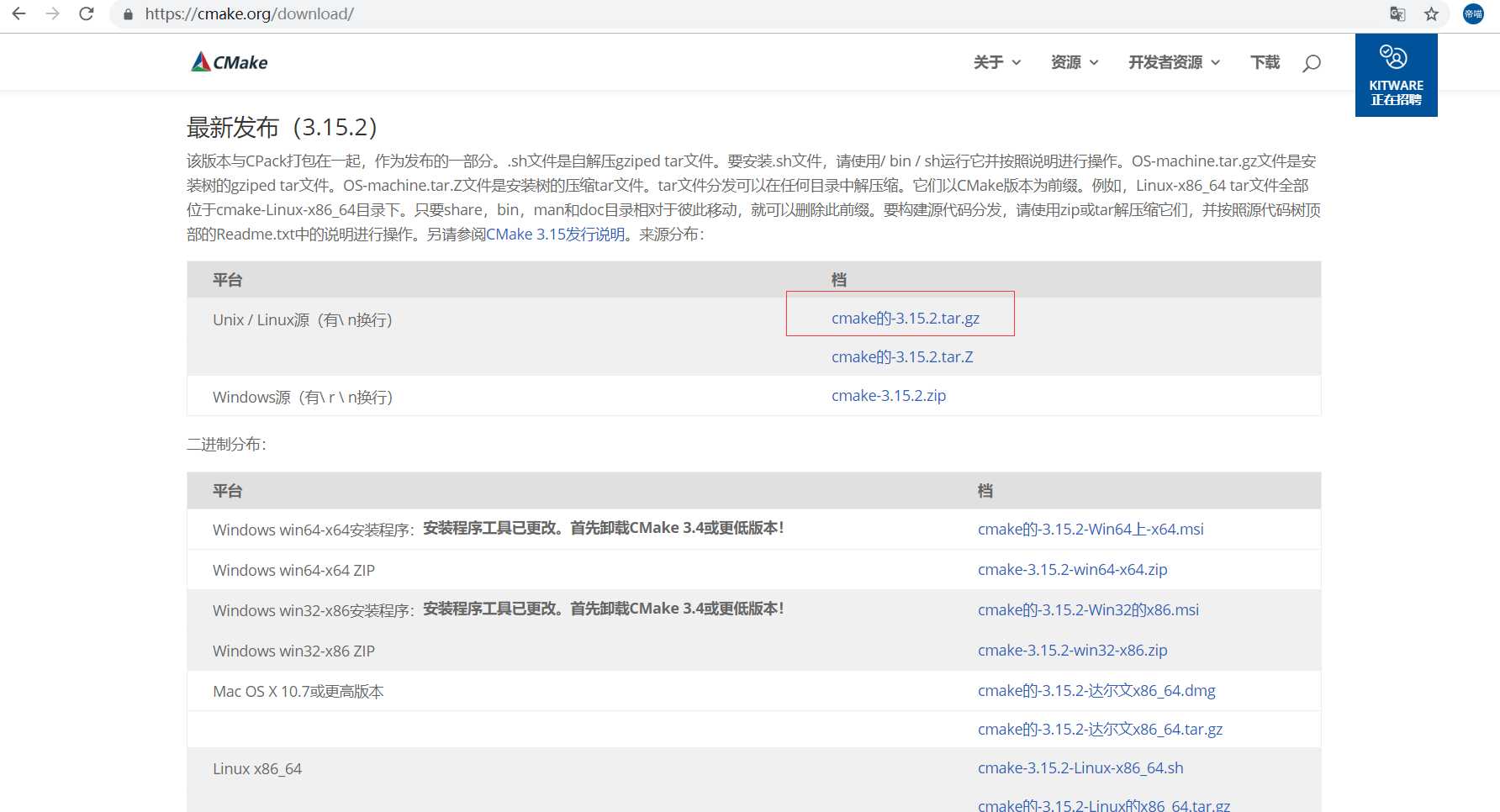Open the browser profile avatar

[x=1473, y=14]
